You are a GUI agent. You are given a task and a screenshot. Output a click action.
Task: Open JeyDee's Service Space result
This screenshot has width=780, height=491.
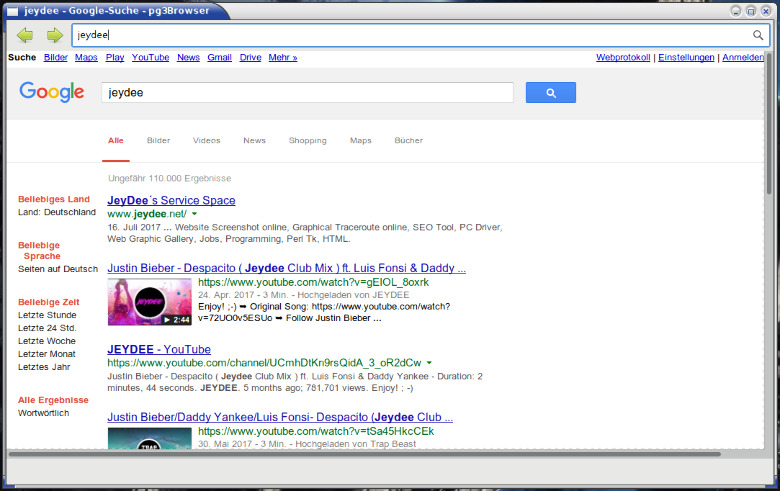tap(171, 200)
